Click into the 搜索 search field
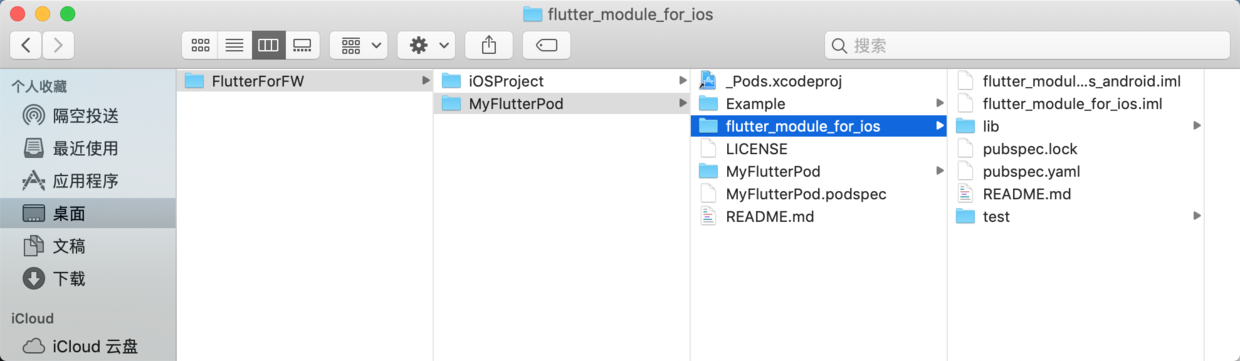 [x=1027, y=45]
